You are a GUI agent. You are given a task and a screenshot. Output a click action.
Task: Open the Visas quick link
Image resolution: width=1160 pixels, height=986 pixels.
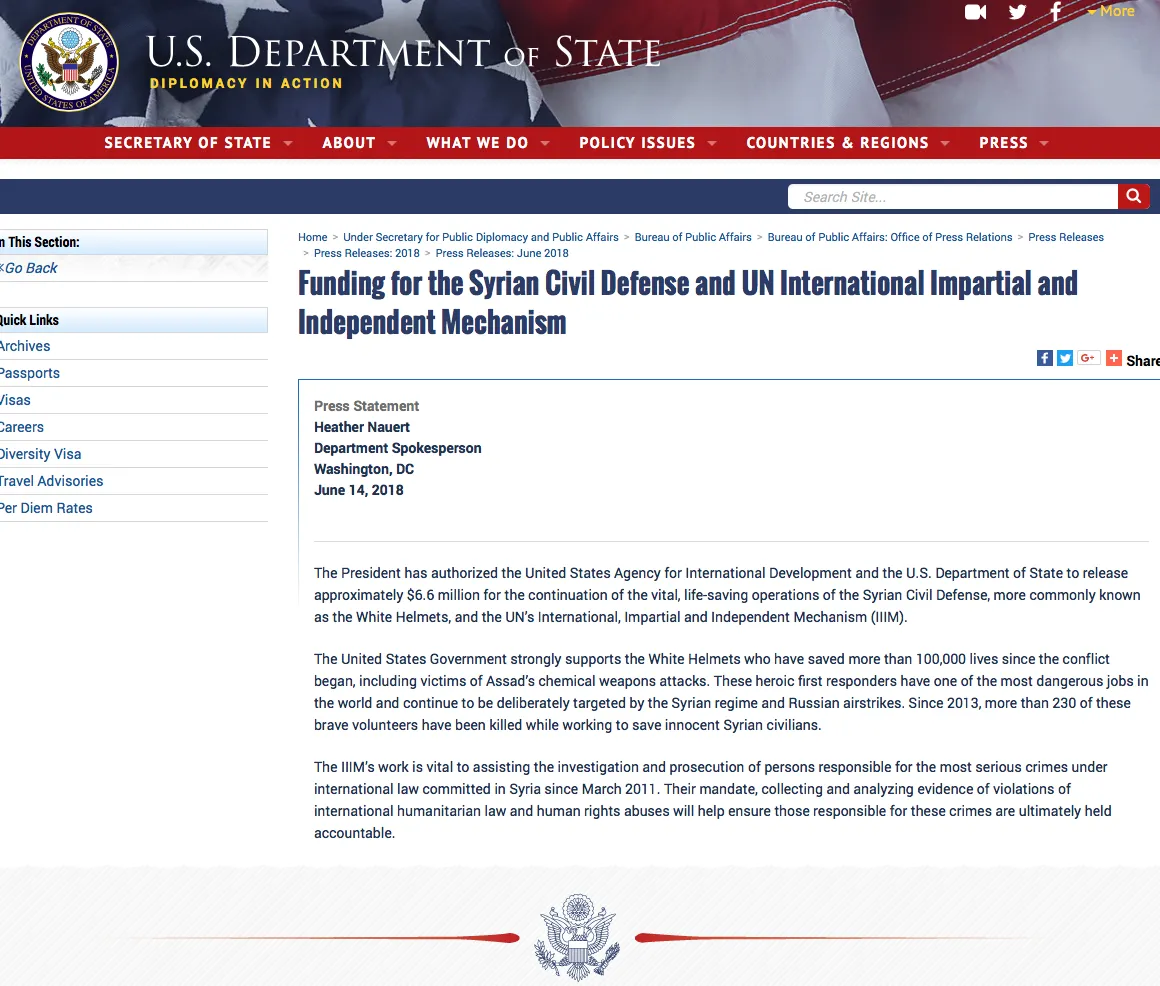[x=15, y=400]
